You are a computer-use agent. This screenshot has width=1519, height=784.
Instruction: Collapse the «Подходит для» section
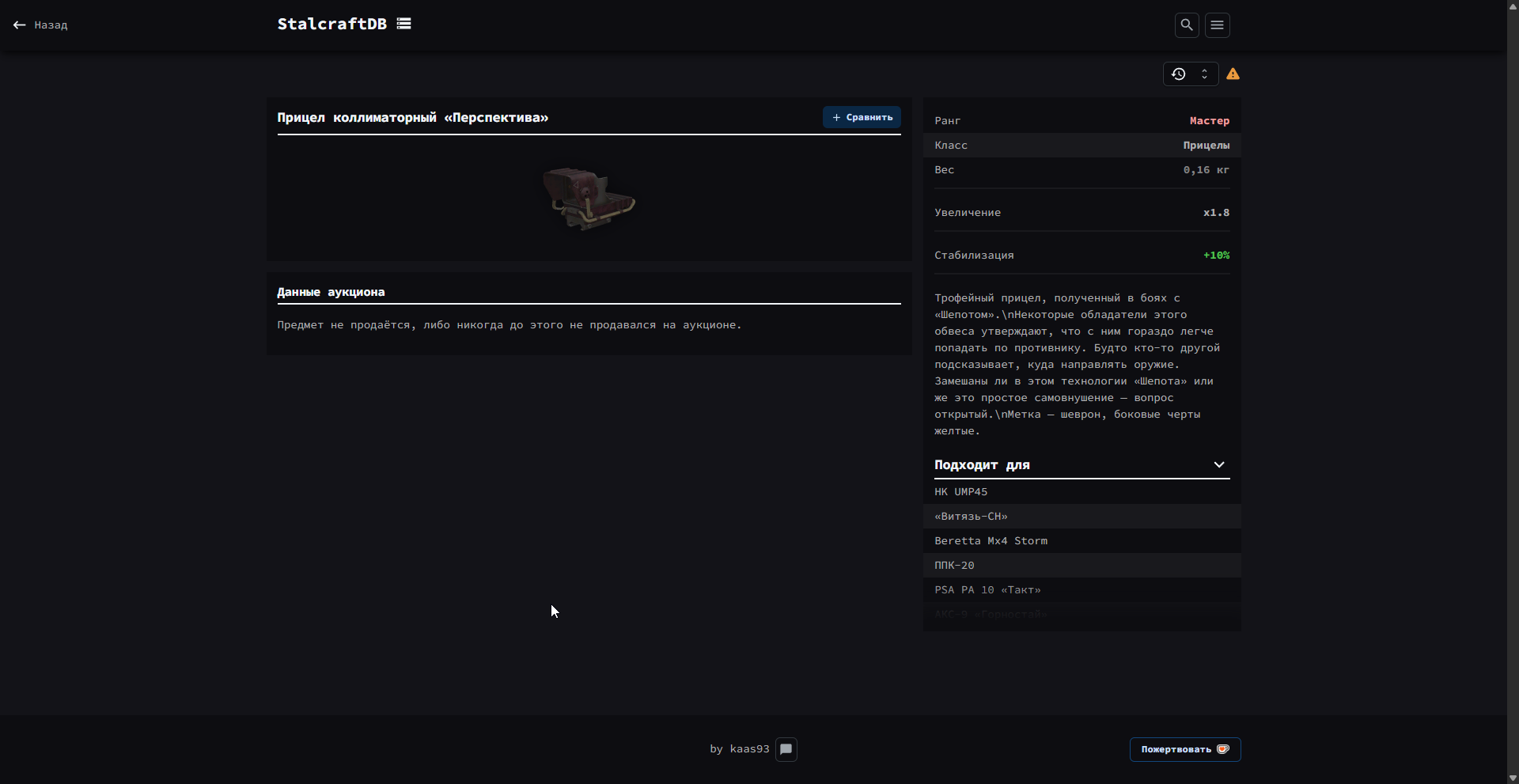tap(1218, 464)
